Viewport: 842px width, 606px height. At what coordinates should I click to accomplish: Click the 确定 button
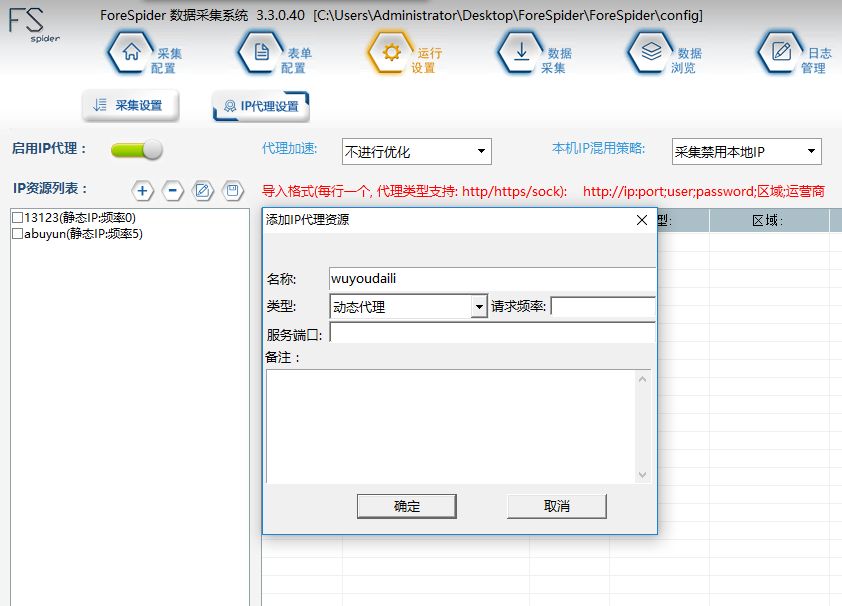point(407,506)
